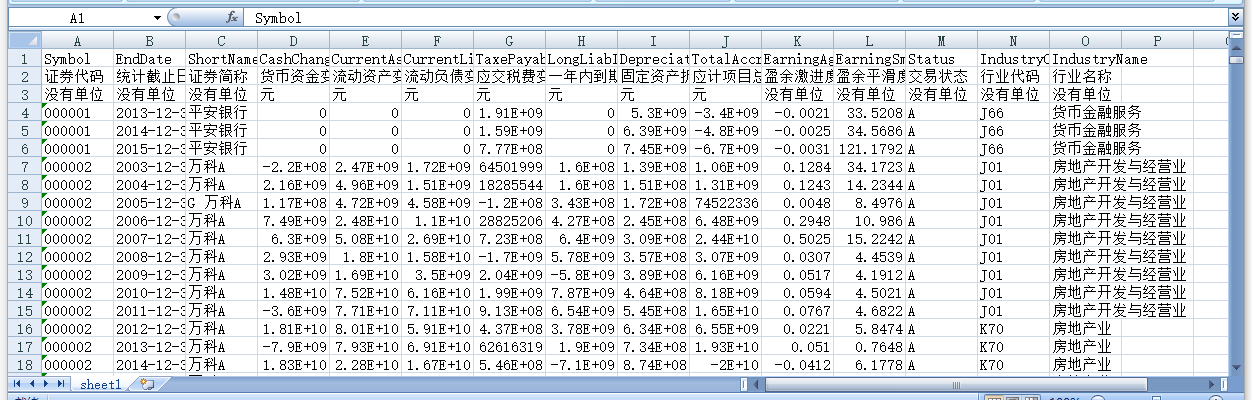The image size is (1252, 400).
Task: Click cell with value 28825206
Action: [509, 221]
